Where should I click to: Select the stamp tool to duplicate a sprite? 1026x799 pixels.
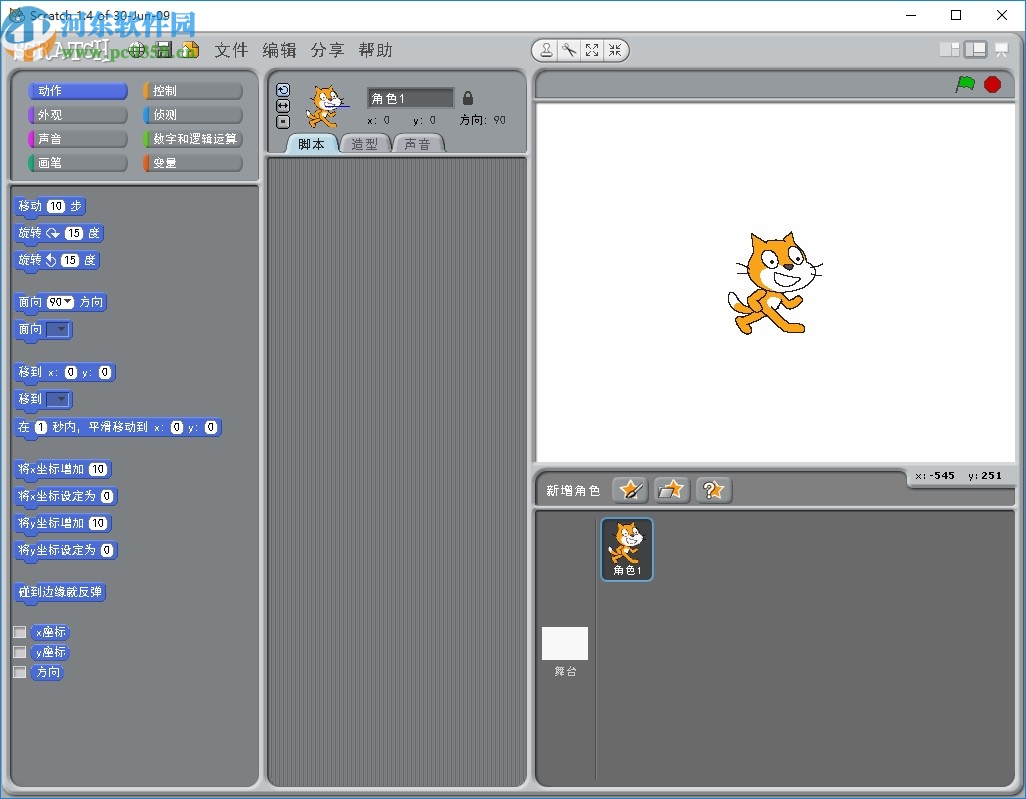click(x=546, y=49)
